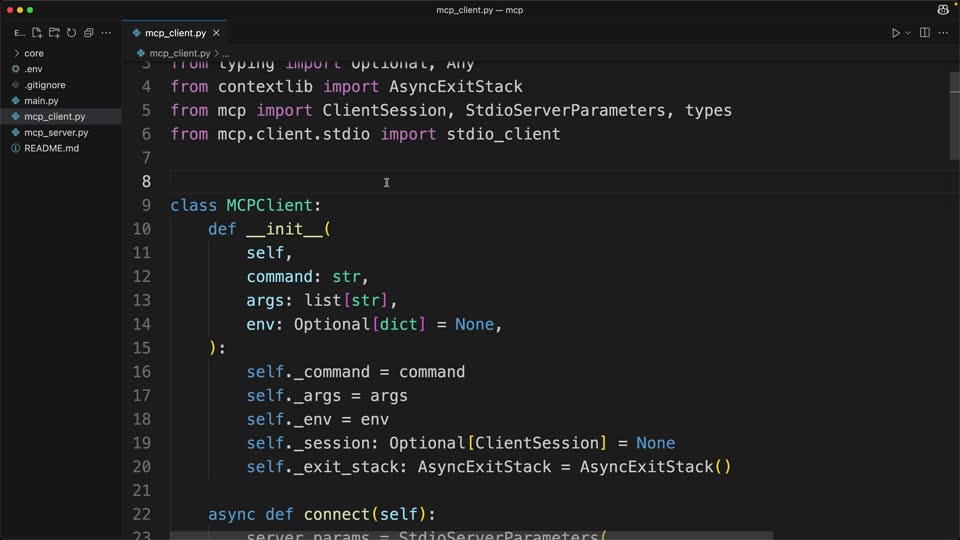Image resolution: width=960 pixels, height=540 pixels.
Task: Click the git icon beside .gitignore
Action: click(x=15, y=85)
